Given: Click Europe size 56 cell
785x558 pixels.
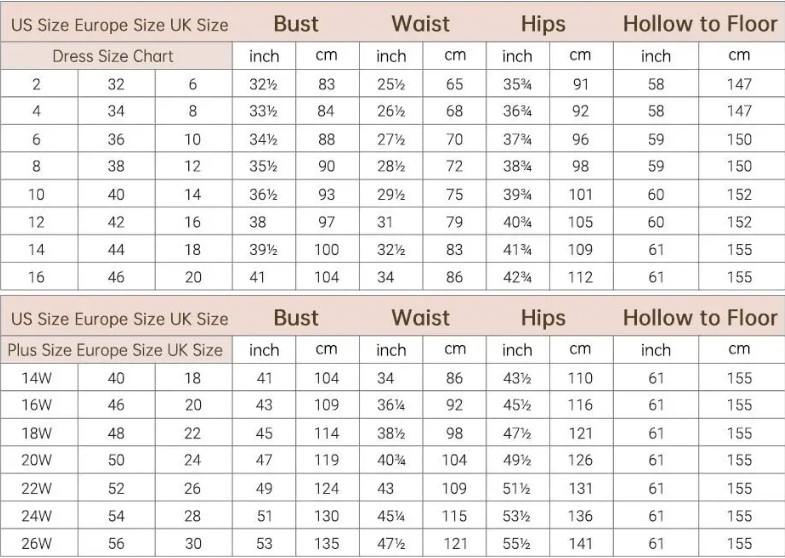Looking at the screenshot, I should [116, 543].
